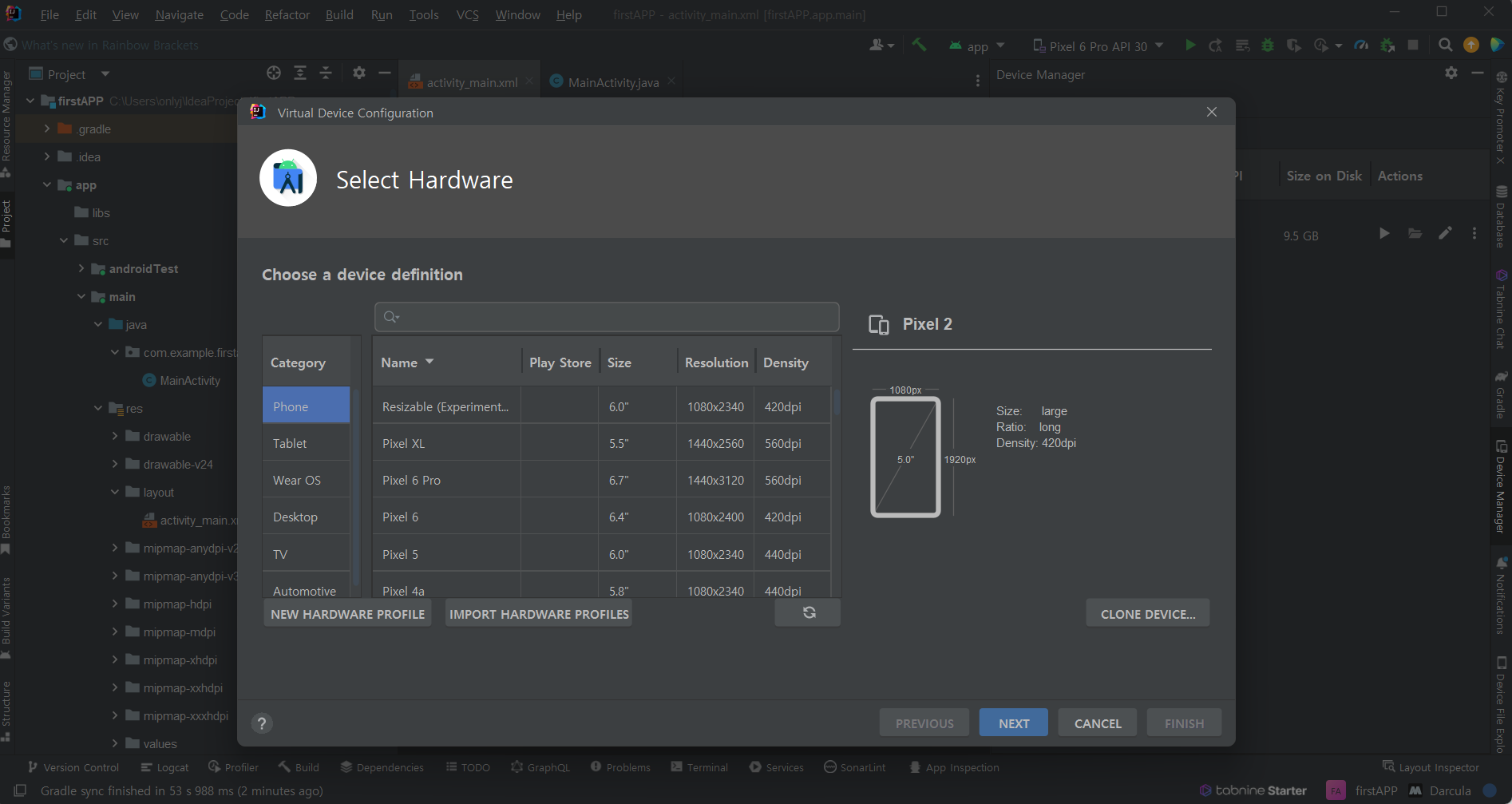The image size is (1512, 804).
Task: Click the Stop square icon in toolbar
Action: pos(1413,46)
